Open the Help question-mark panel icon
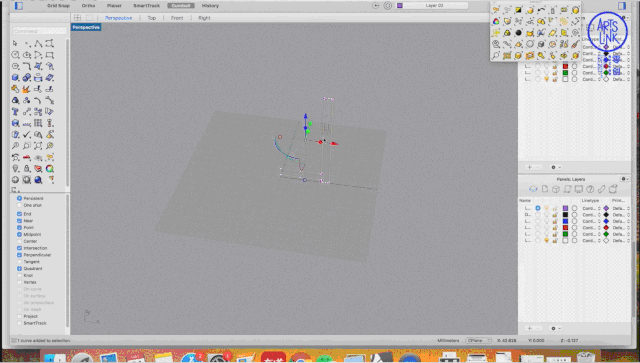This screenshot has height=363, width=640. click(590, 189)
